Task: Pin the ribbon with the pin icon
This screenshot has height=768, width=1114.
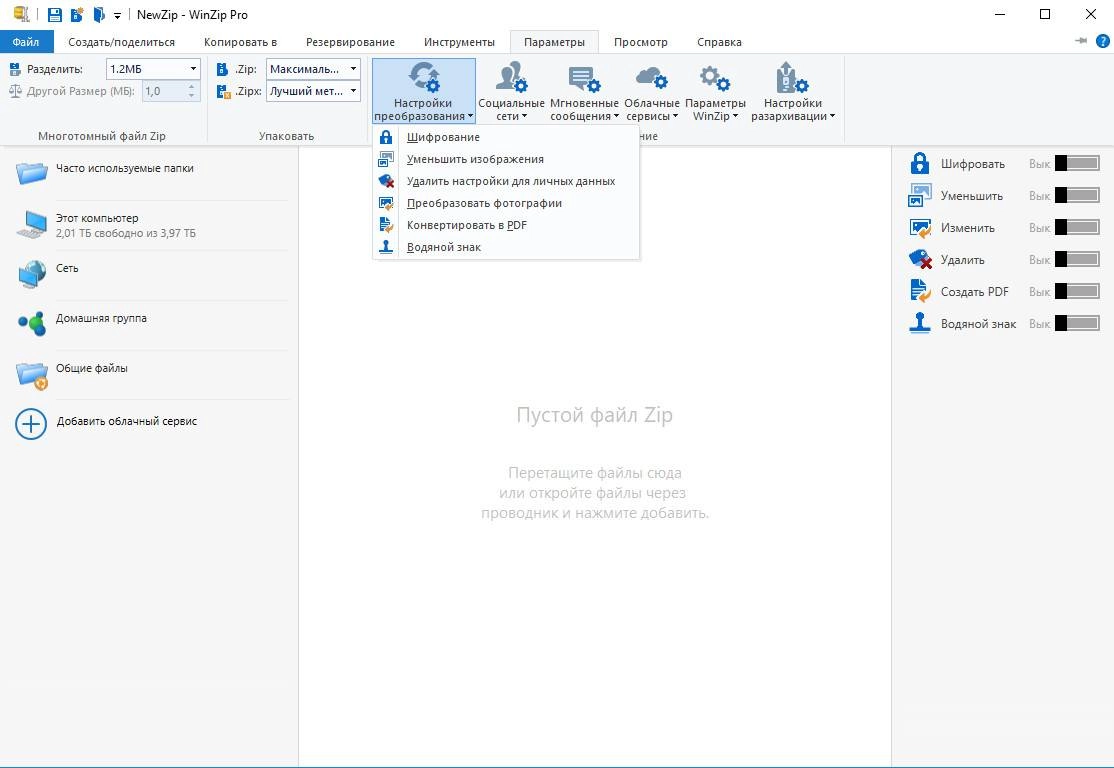Action: coord(1081,41)
